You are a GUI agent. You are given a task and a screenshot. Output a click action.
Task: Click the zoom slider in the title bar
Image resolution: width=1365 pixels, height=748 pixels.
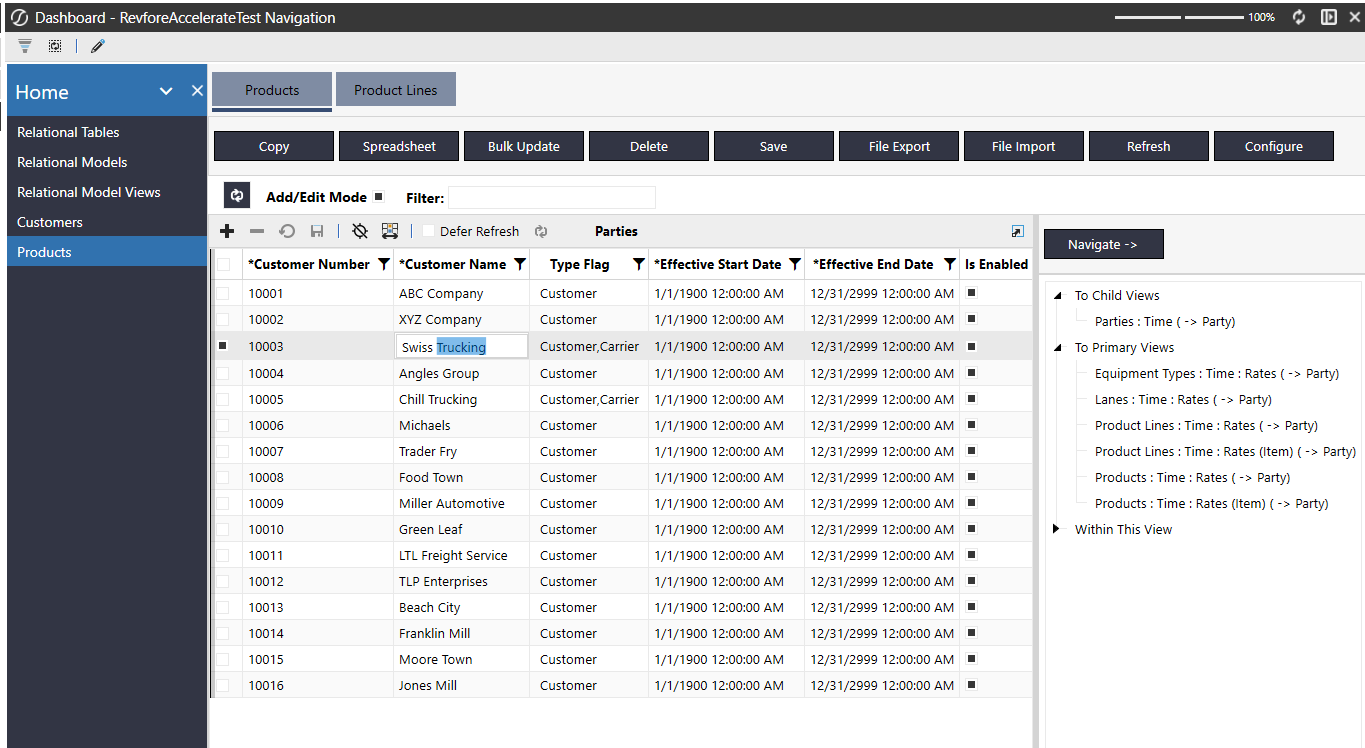(x=1178, y=17)
